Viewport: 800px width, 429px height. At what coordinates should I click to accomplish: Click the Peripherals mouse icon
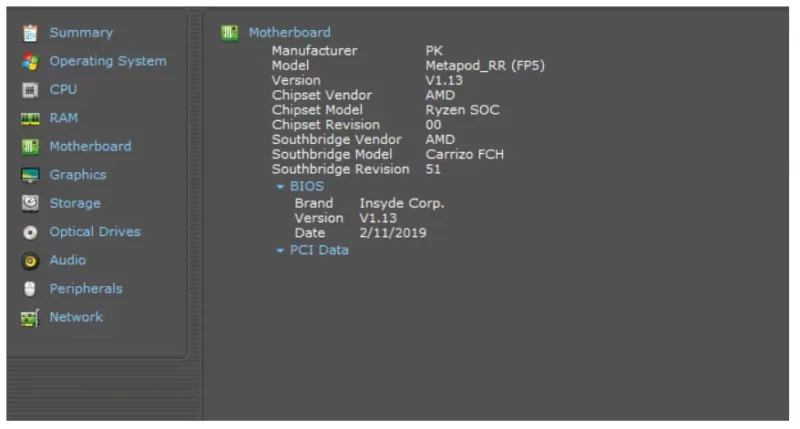[x=30, y=289]
